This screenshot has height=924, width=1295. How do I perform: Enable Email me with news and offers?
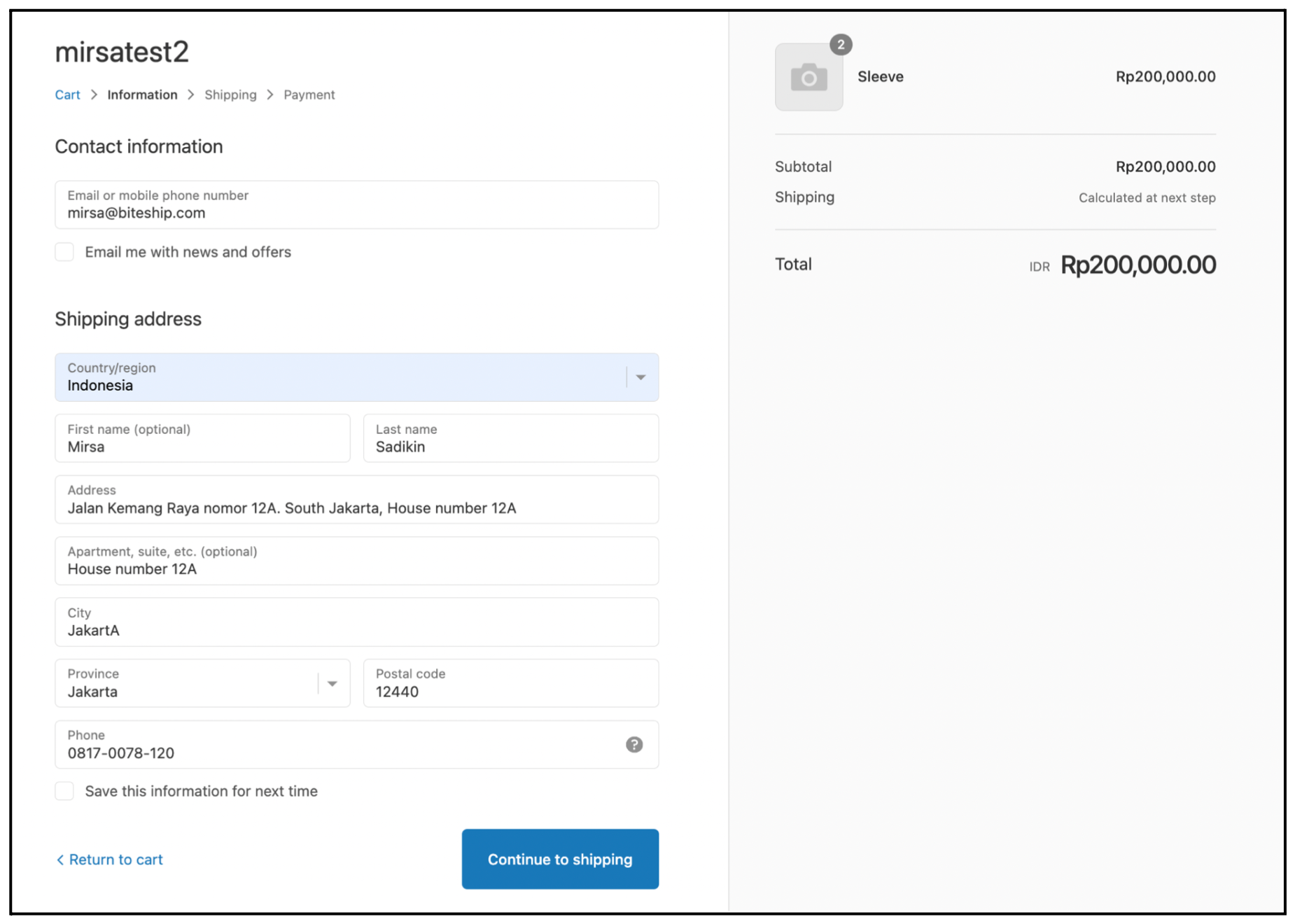pos(64,252)
